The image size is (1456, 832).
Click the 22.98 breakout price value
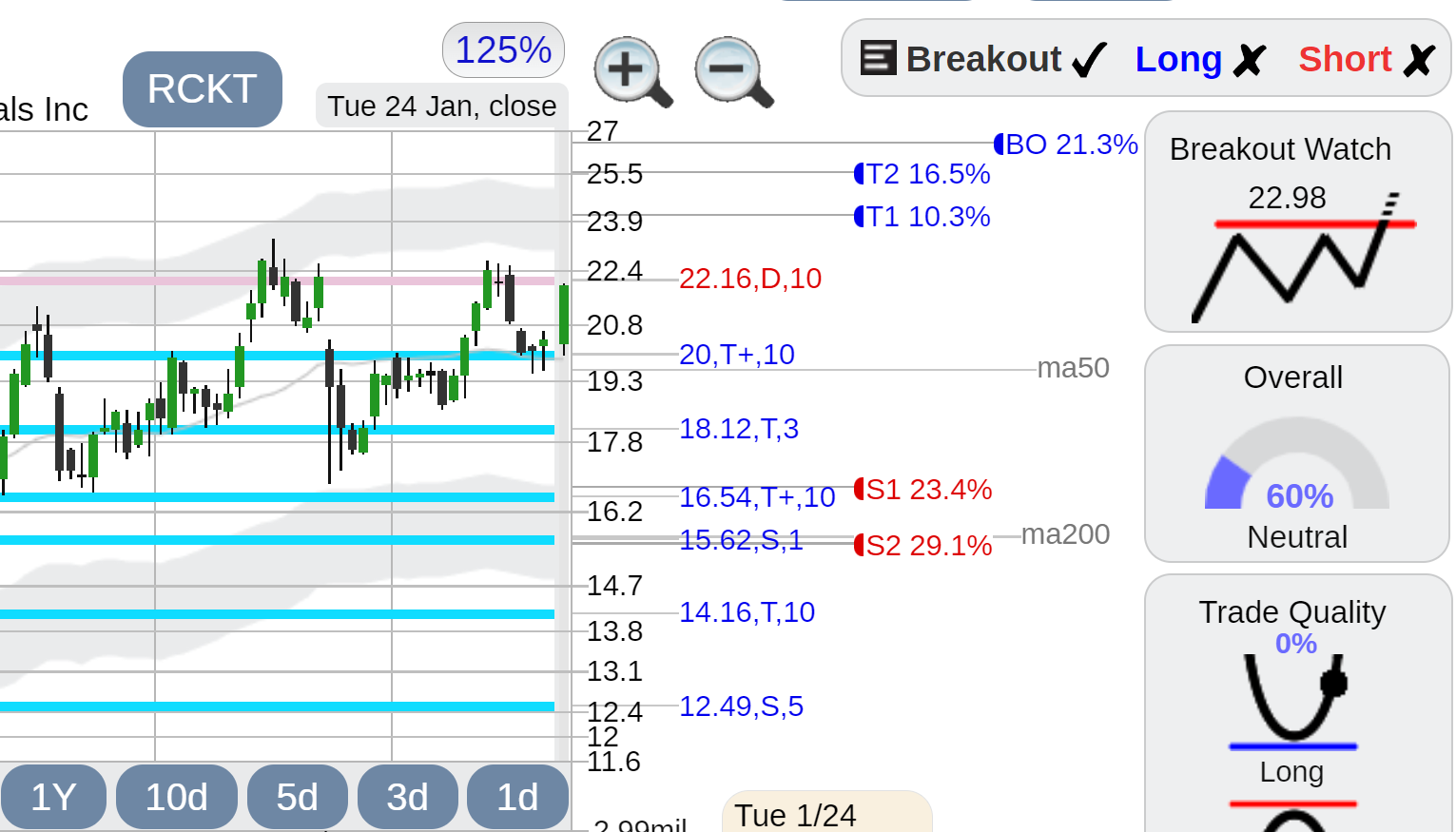click(x=1287, y=198)
